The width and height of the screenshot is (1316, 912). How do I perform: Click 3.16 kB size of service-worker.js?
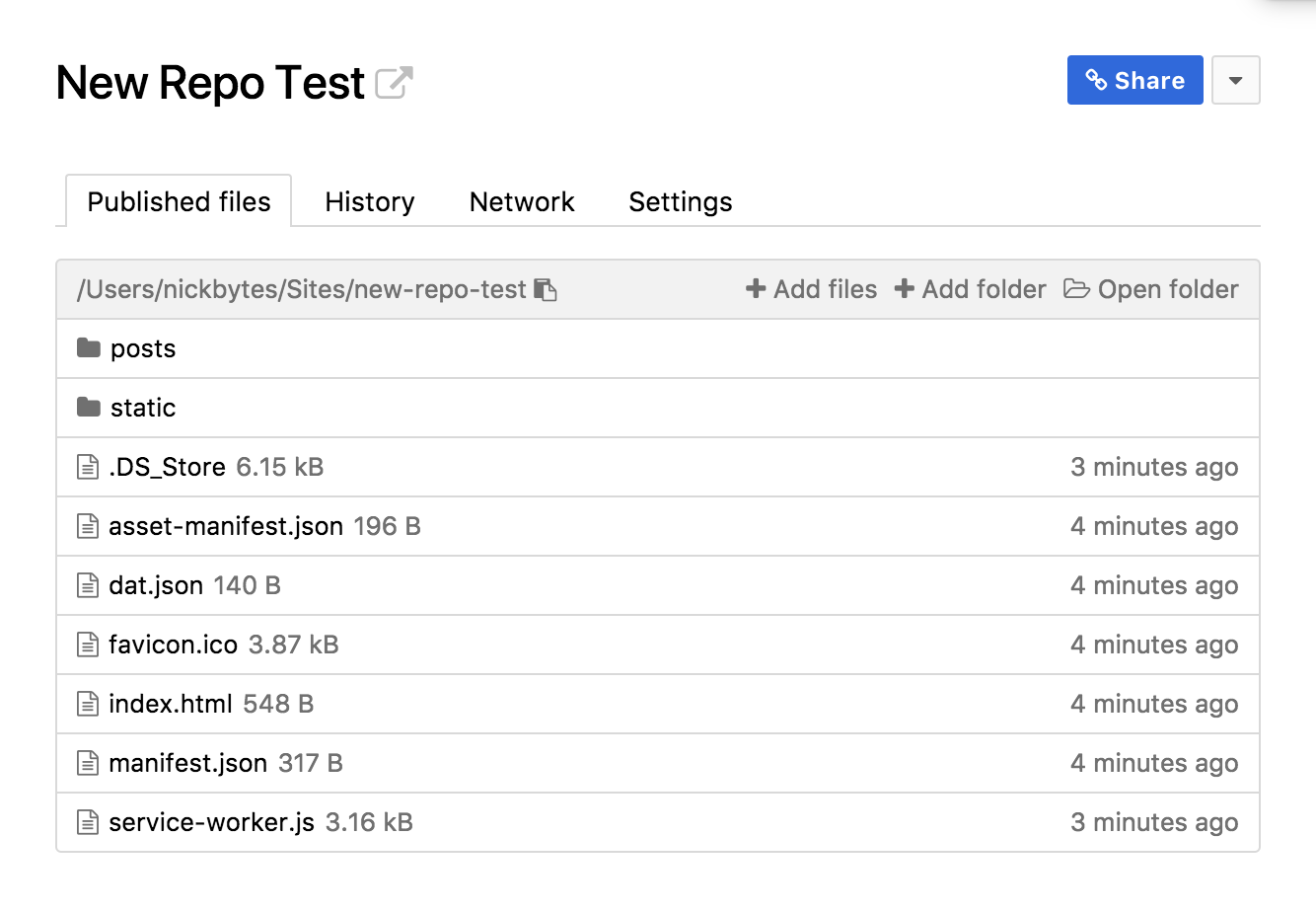[x=370, y=822]
